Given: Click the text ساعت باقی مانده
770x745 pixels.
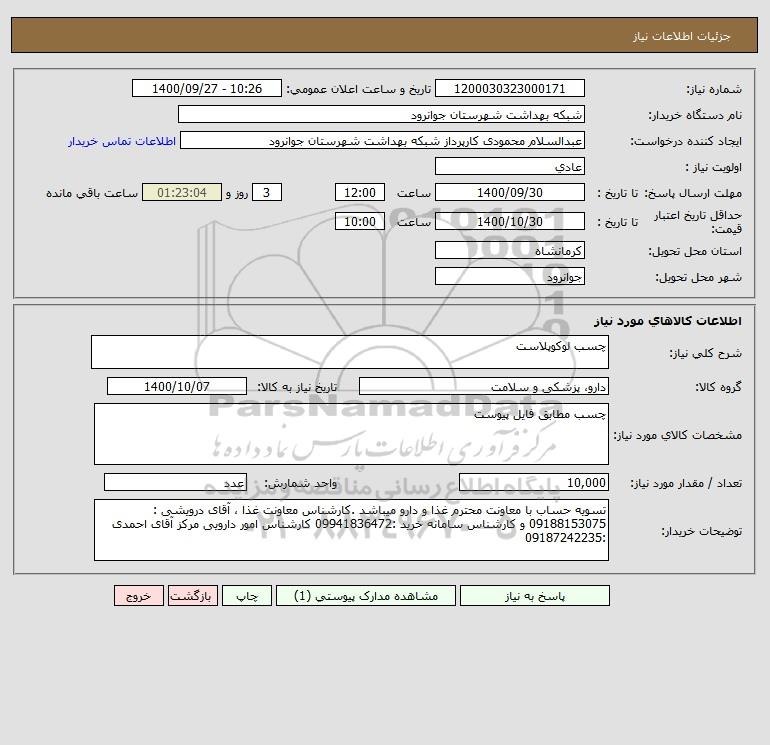Looking at the screenshot, I should click(x=92, y=193).
